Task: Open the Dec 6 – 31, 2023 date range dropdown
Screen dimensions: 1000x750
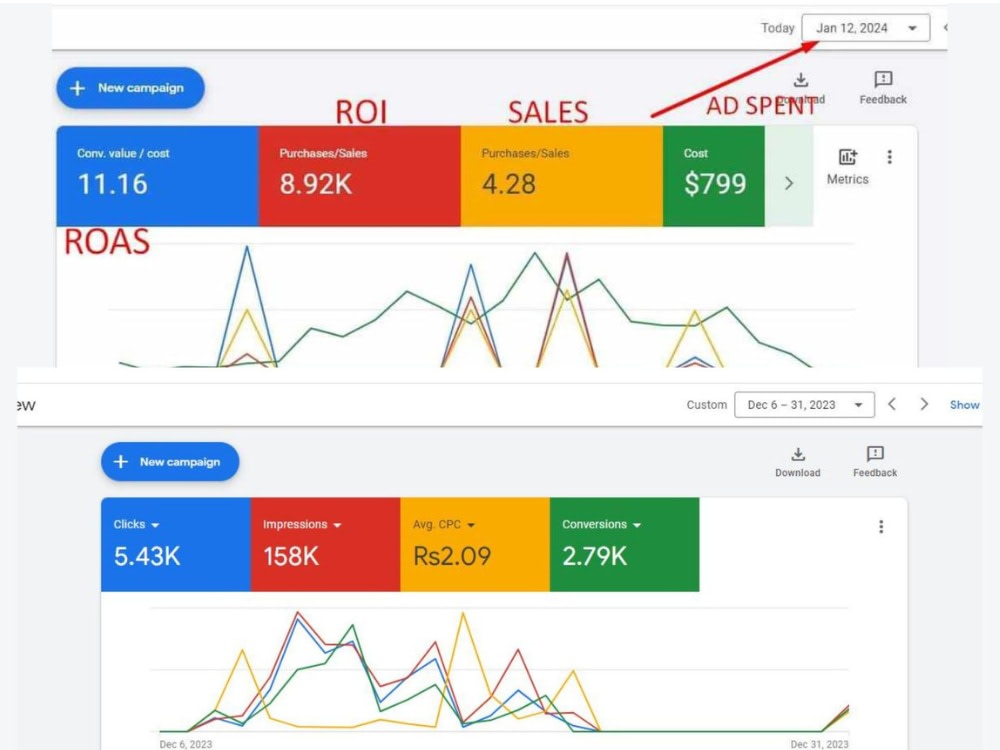Action: [x=804, y=405]
